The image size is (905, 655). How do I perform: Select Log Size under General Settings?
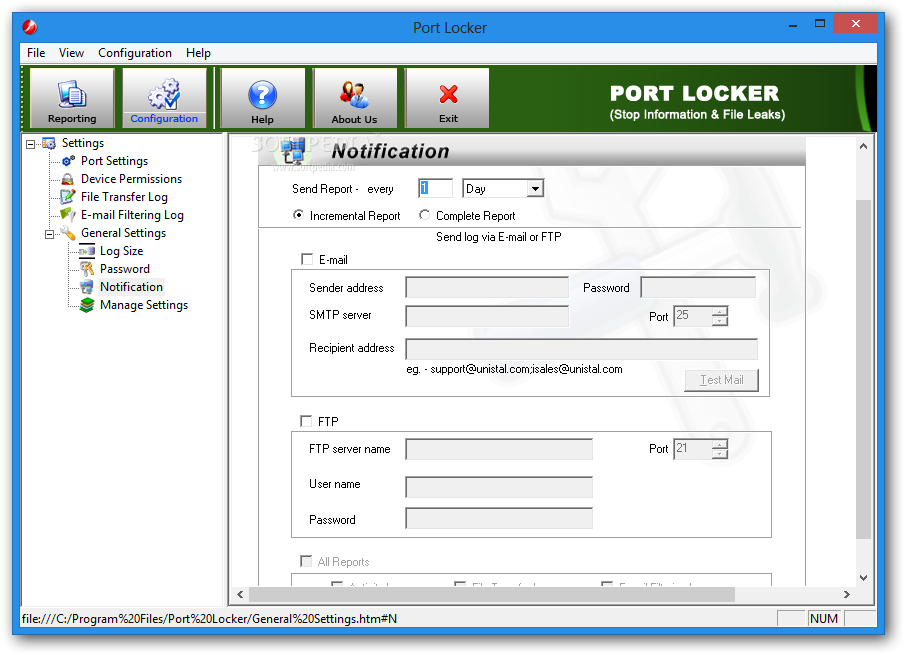(121, 251)
